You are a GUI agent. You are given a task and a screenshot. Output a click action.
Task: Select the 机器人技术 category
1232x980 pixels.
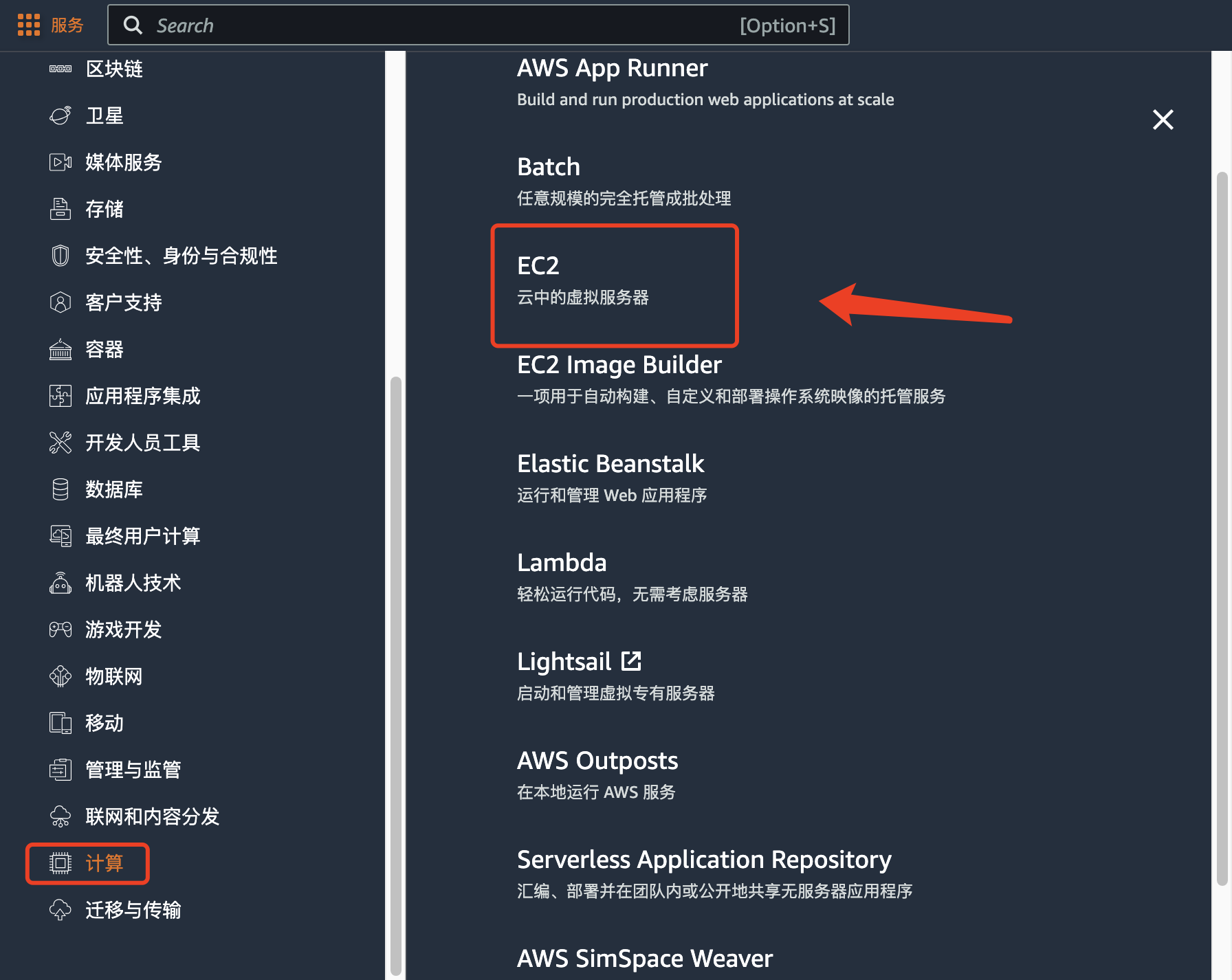133,583
